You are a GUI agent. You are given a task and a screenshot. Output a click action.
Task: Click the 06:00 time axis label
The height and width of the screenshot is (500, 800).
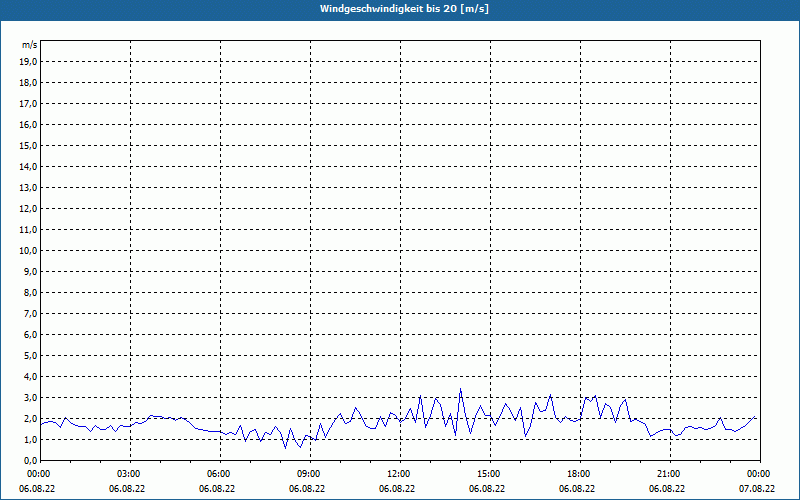220,474
